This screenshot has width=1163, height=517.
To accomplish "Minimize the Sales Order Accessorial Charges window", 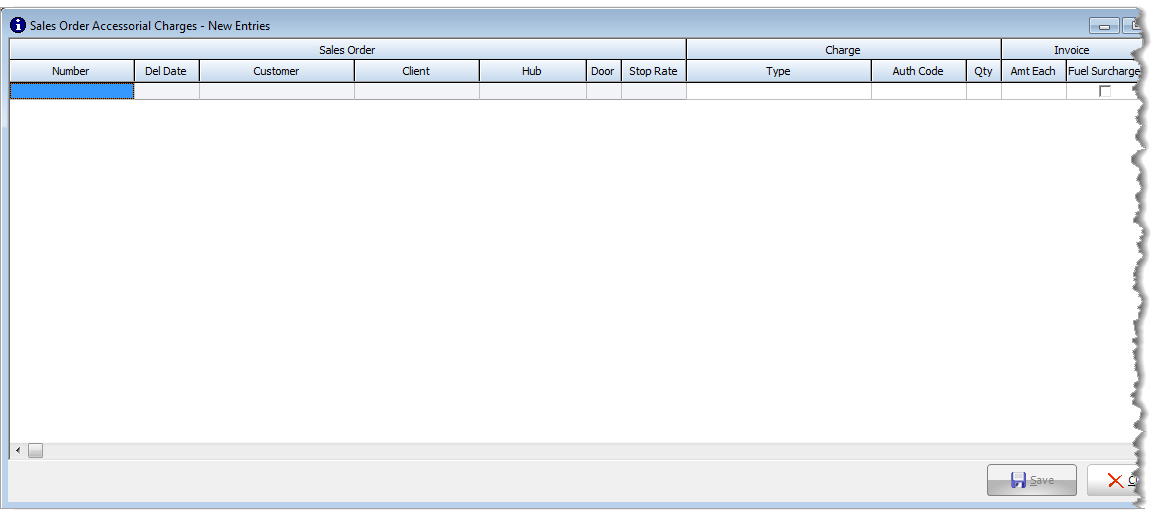I will tap(1104, 26).
